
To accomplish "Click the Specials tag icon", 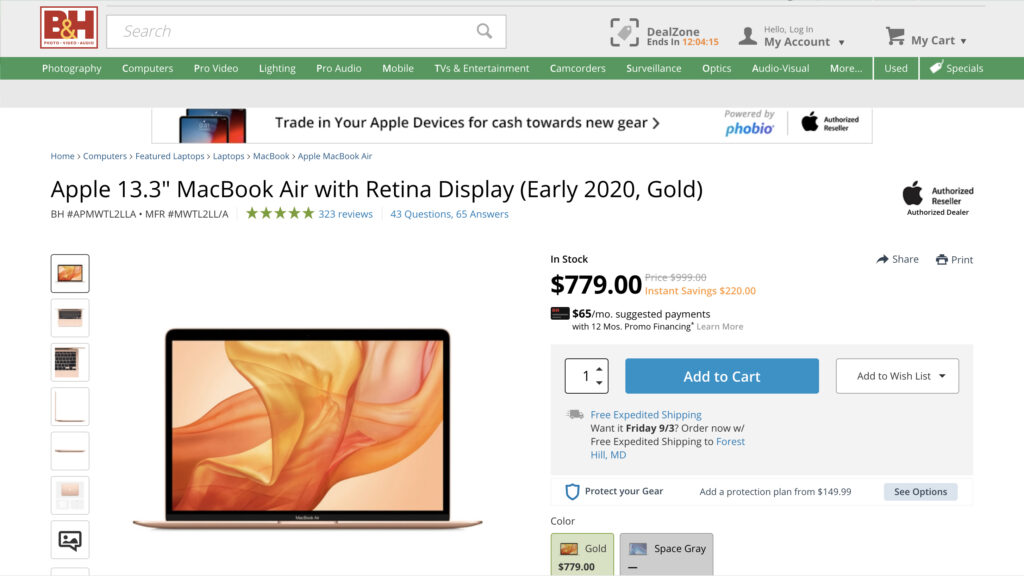I will click(x=936, y=68).
